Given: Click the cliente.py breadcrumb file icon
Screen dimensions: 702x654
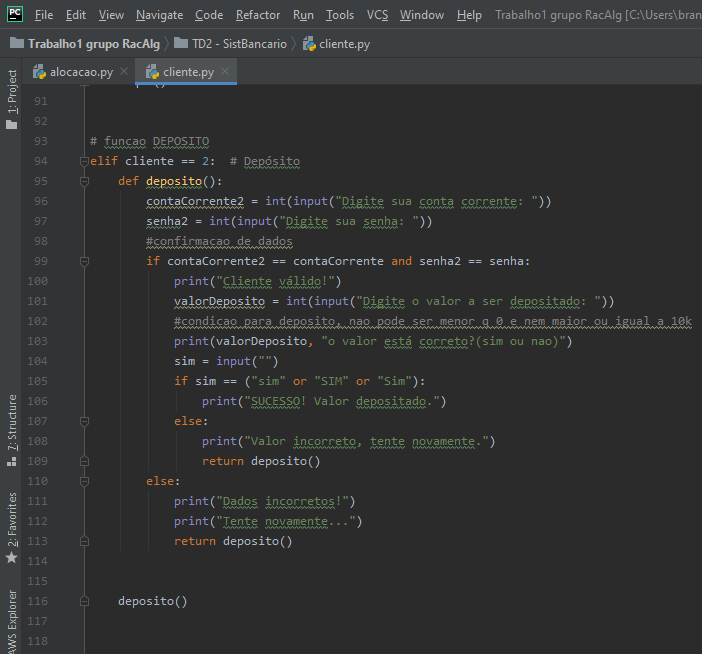Looking at the screenshot, I should point(309,44).
